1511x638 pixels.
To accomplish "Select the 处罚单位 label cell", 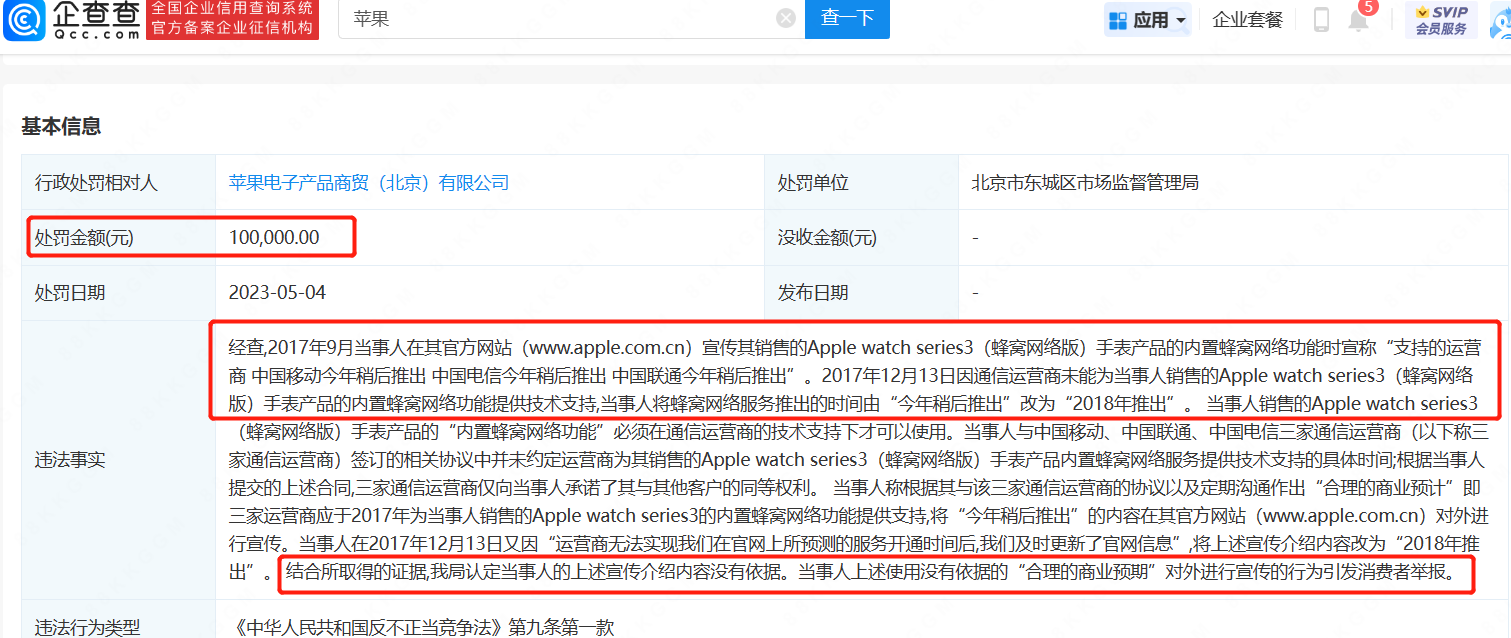I will coord(861,183).
